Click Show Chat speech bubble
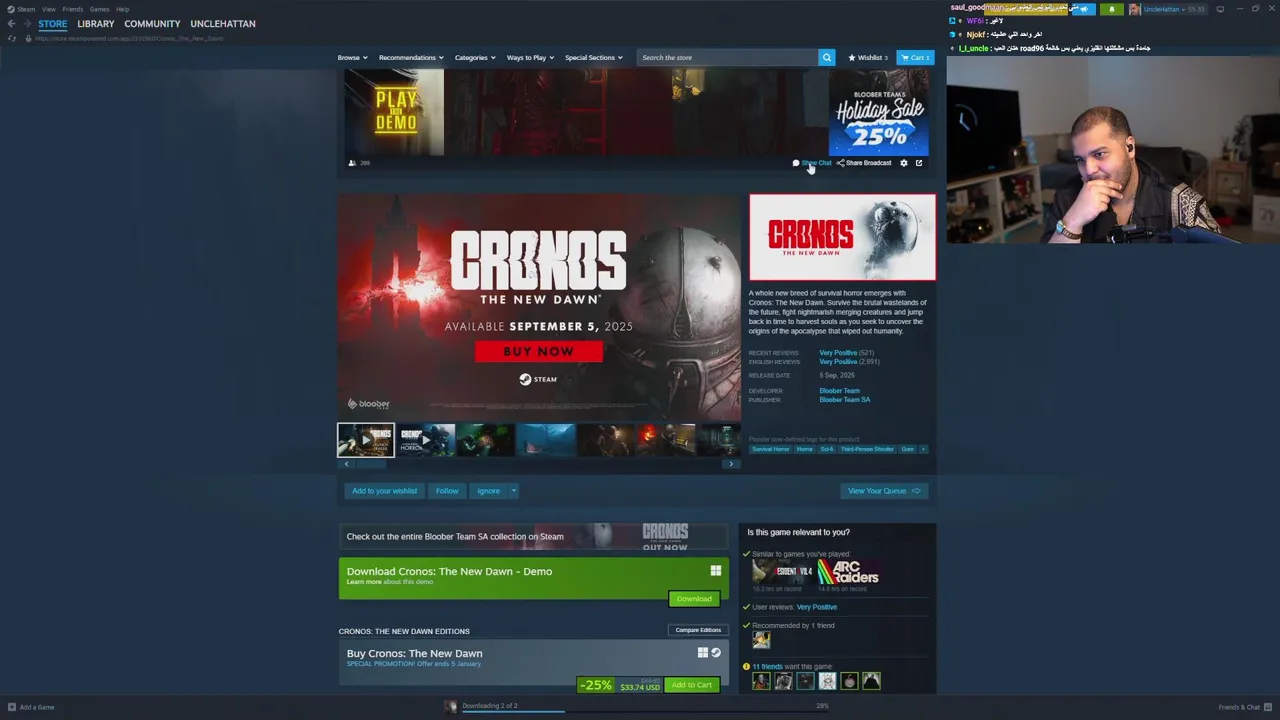Screen dimensions: 1280x720 (812, 163)
